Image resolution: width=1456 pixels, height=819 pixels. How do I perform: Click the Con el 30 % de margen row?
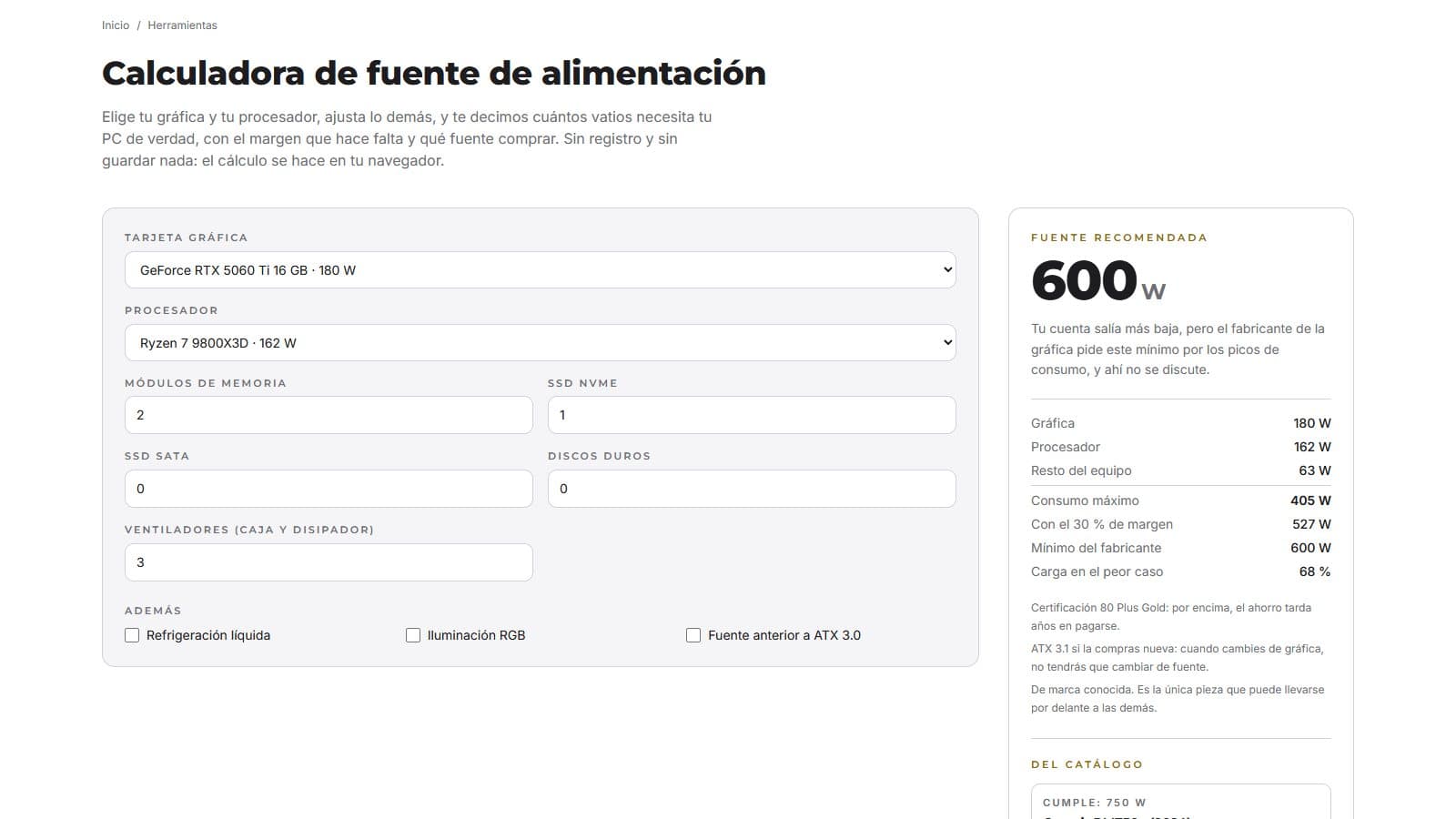click(1180, 524)
